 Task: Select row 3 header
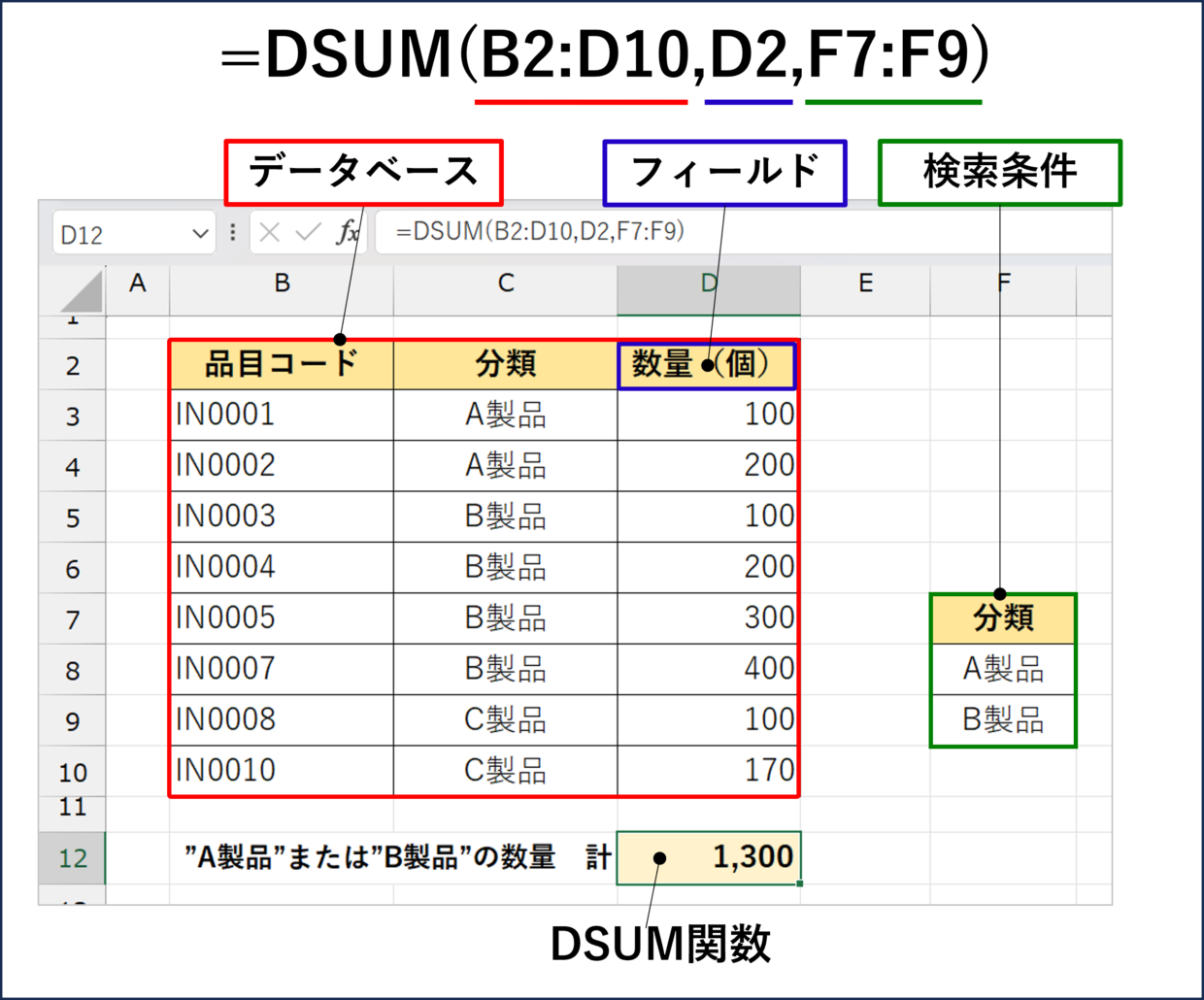(73, 417)
